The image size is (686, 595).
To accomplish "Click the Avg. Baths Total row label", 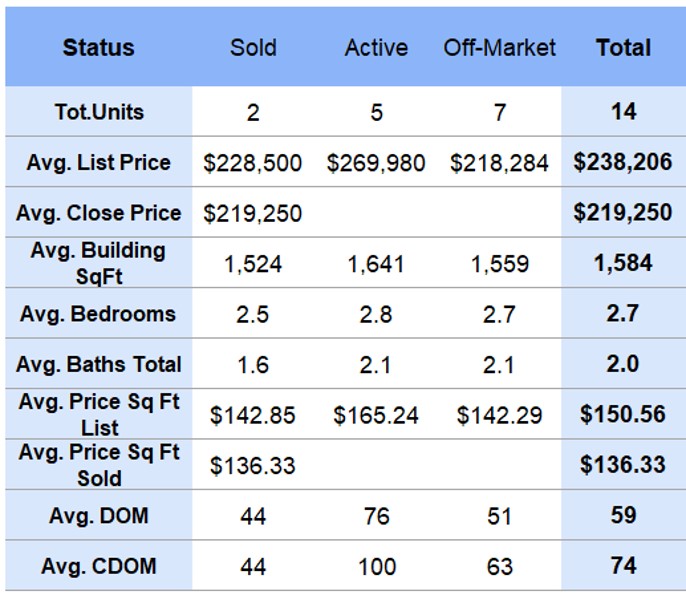I will [98, 364].
